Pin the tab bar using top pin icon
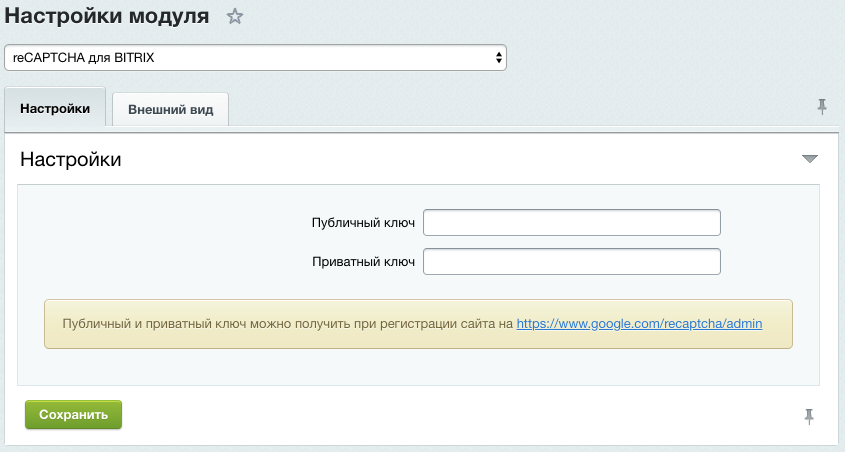The width and height of the screenshot is (845, 452). tap(822, 107)
